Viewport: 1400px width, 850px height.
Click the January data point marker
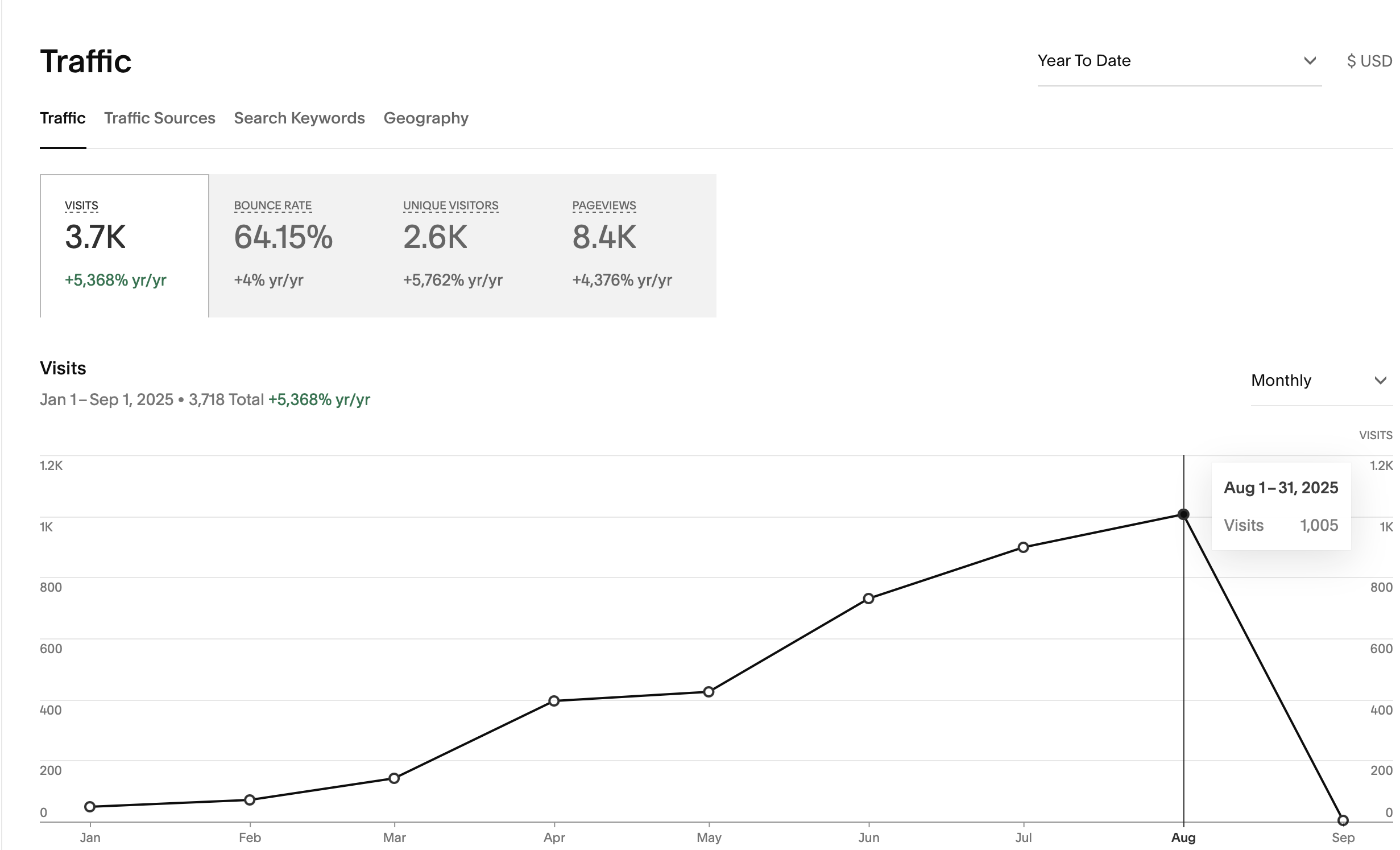point(90,807)
